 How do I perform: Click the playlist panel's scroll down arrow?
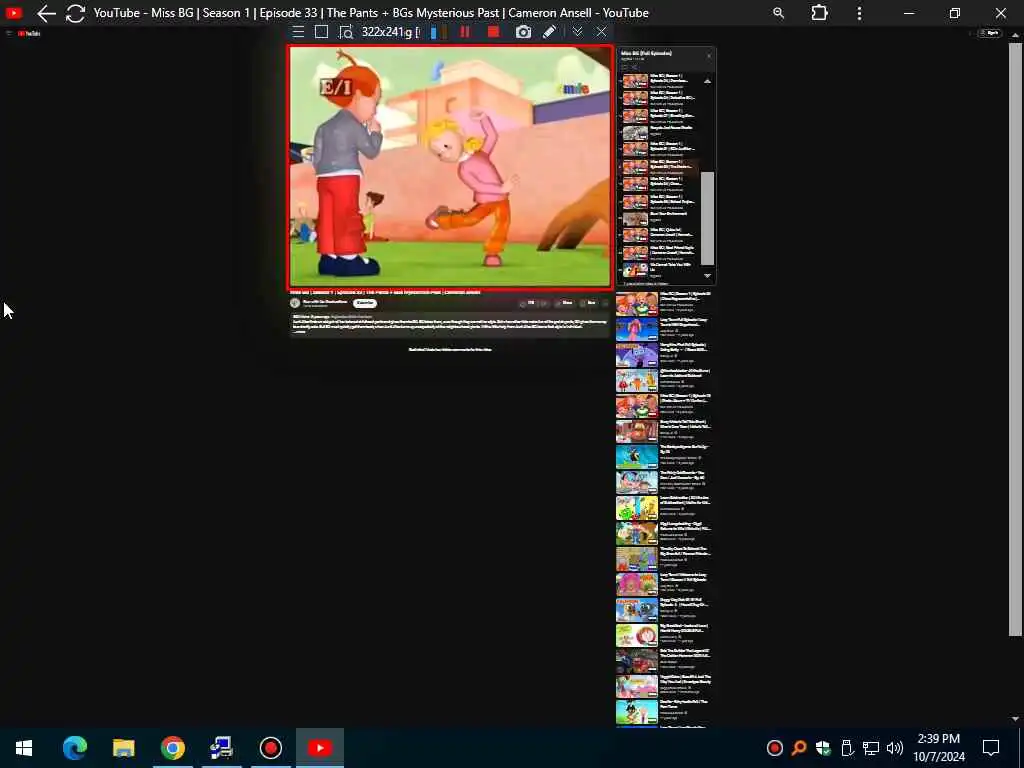tap(707, 276)
